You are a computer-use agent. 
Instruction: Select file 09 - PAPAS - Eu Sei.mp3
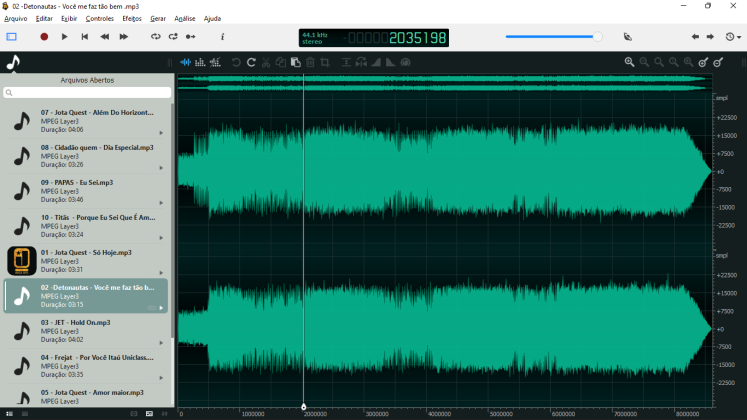pyautogui.click(x=86, y=191)
